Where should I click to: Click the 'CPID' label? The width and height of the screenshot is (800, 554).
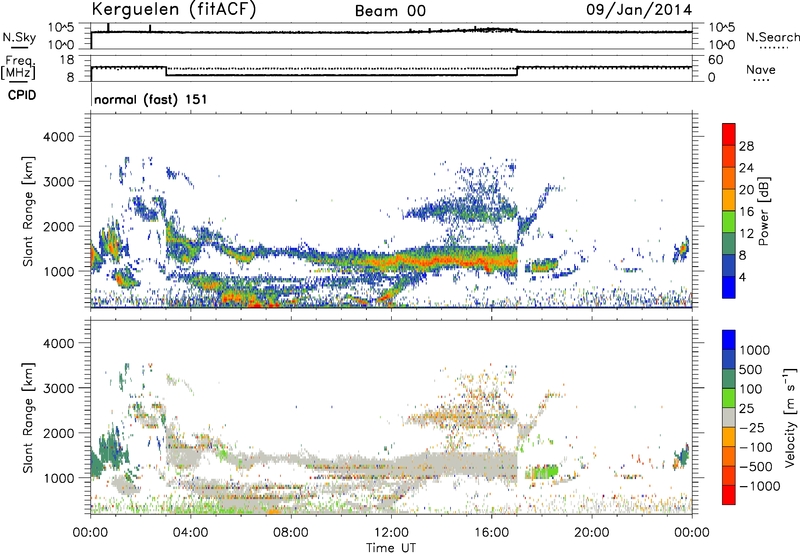tap(22, 95)
